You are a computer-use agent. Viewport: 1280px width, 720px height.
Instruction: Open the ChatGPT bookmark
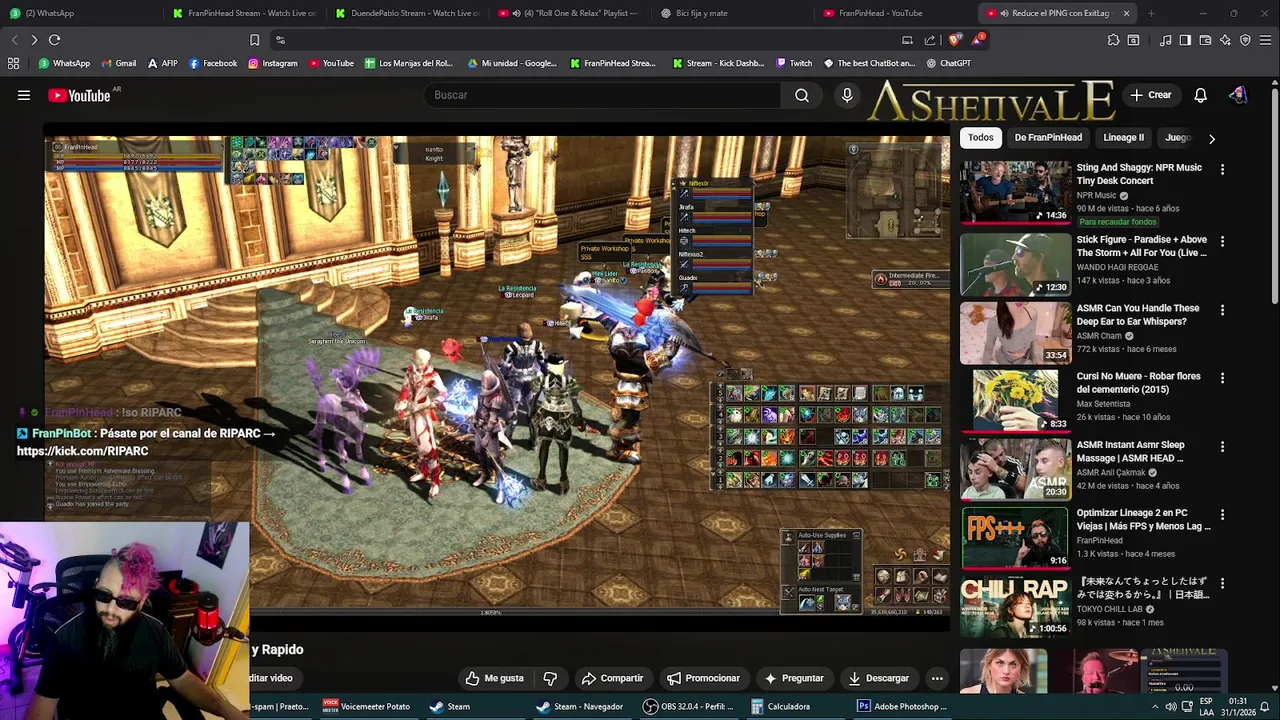click(x=948, y=63)
